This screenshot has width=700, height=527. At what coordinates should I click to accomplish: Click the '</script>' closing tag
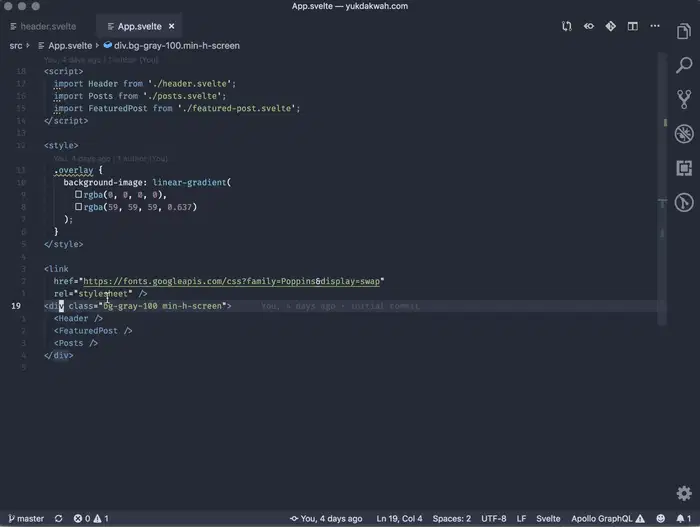click(x=66, y=121)
